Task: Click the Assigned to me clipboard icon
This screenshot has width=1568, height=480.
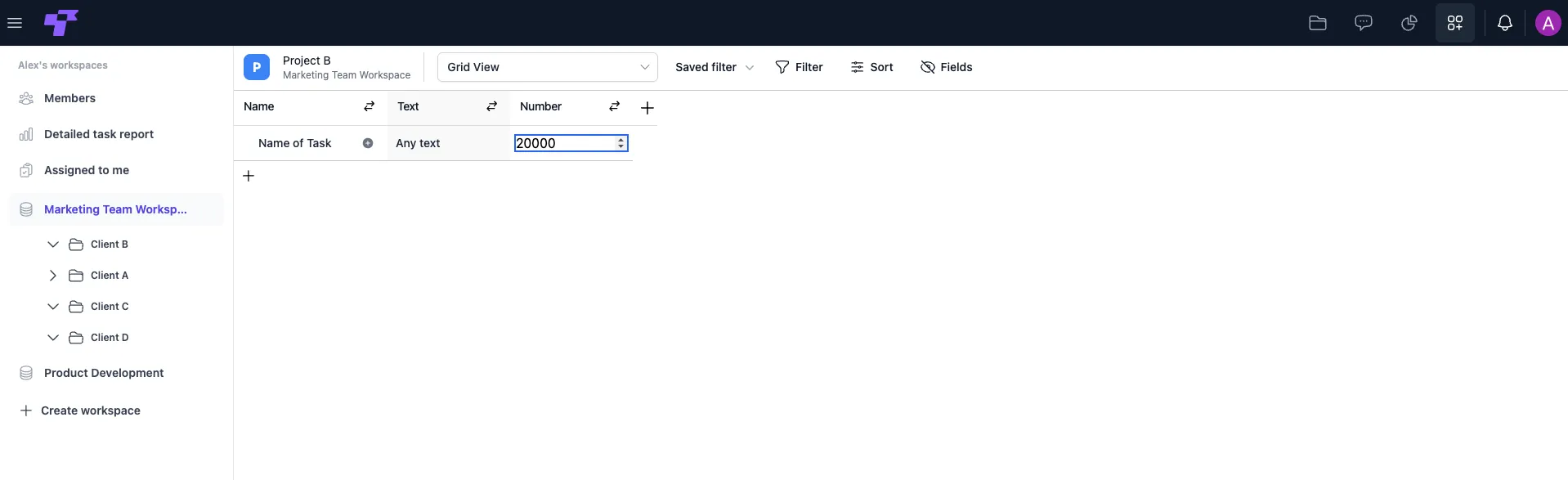Action: click(x=26, y=170)
